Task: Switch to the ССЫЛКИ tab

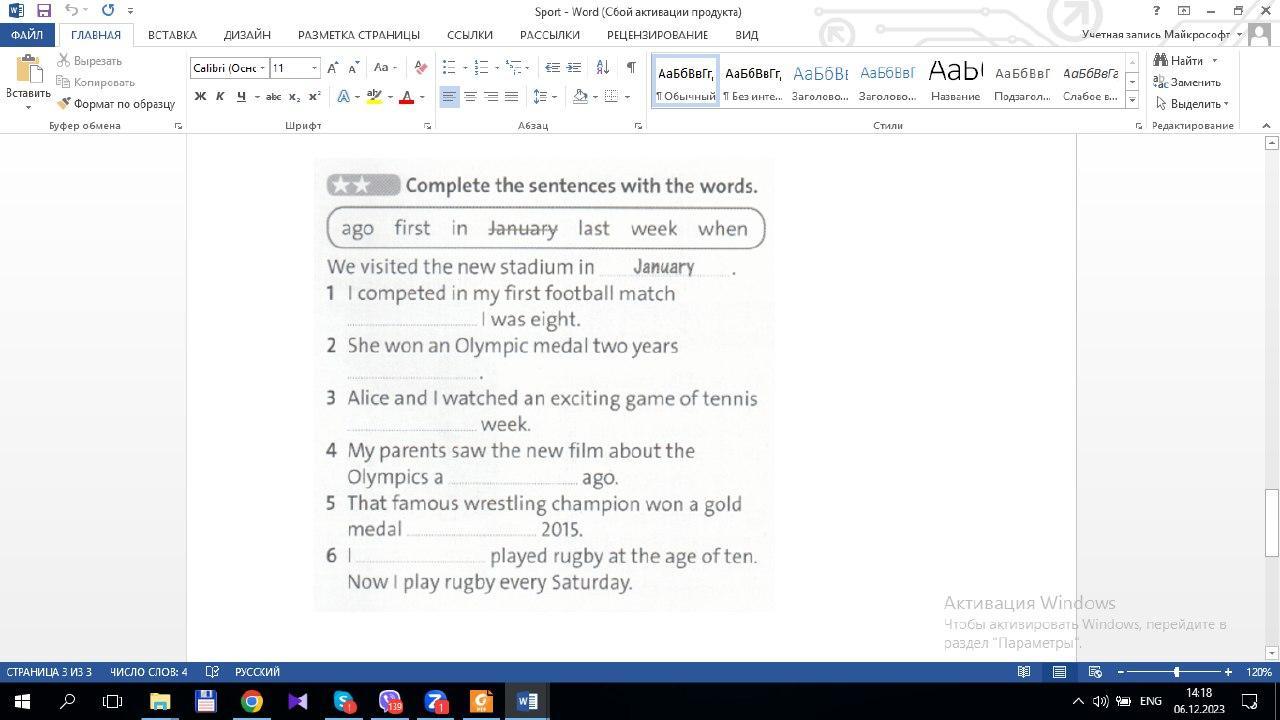Action: coord(470,34)
